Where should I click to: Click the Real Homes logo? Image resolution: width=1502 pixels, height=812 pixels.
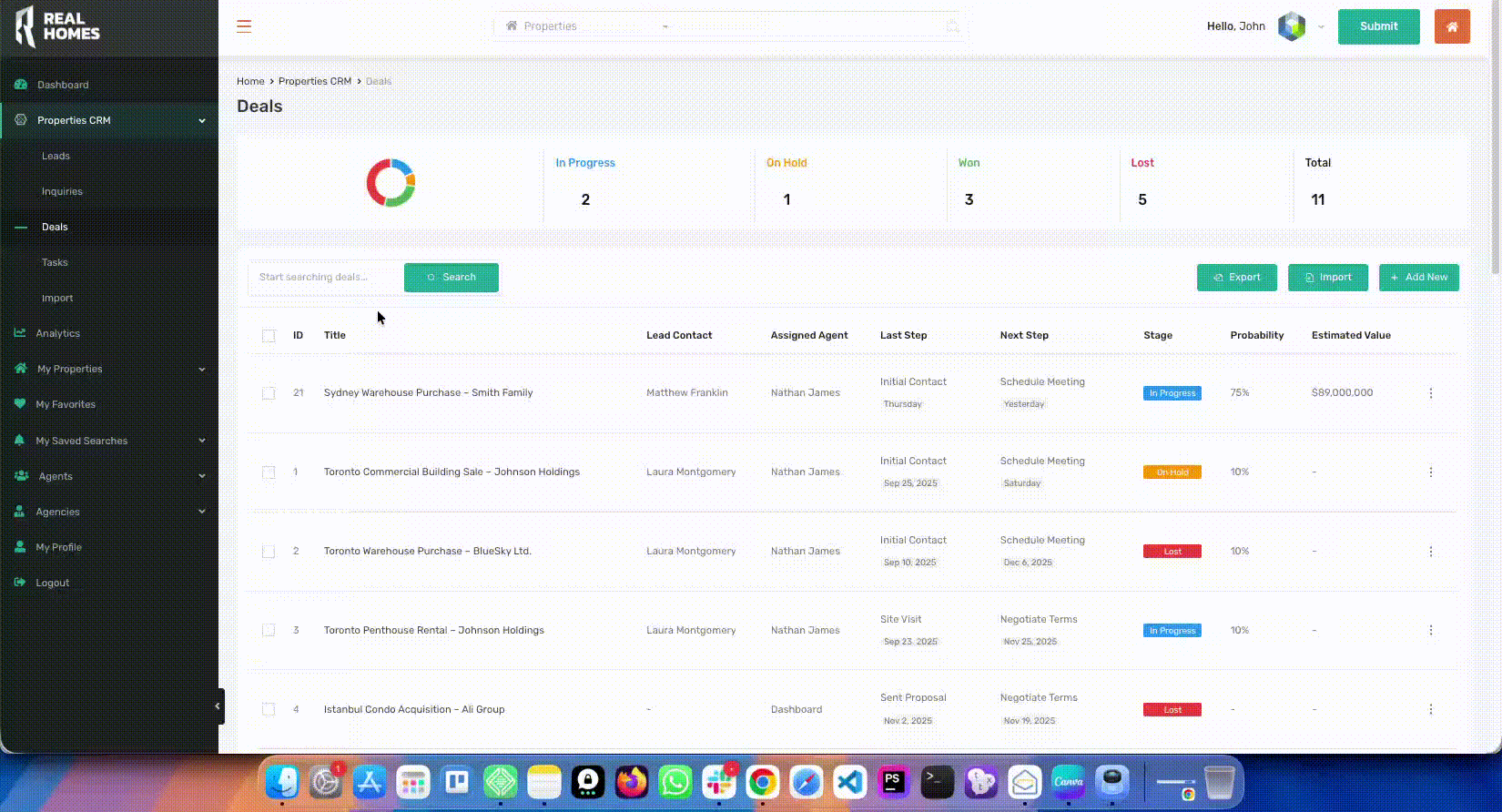58,26
